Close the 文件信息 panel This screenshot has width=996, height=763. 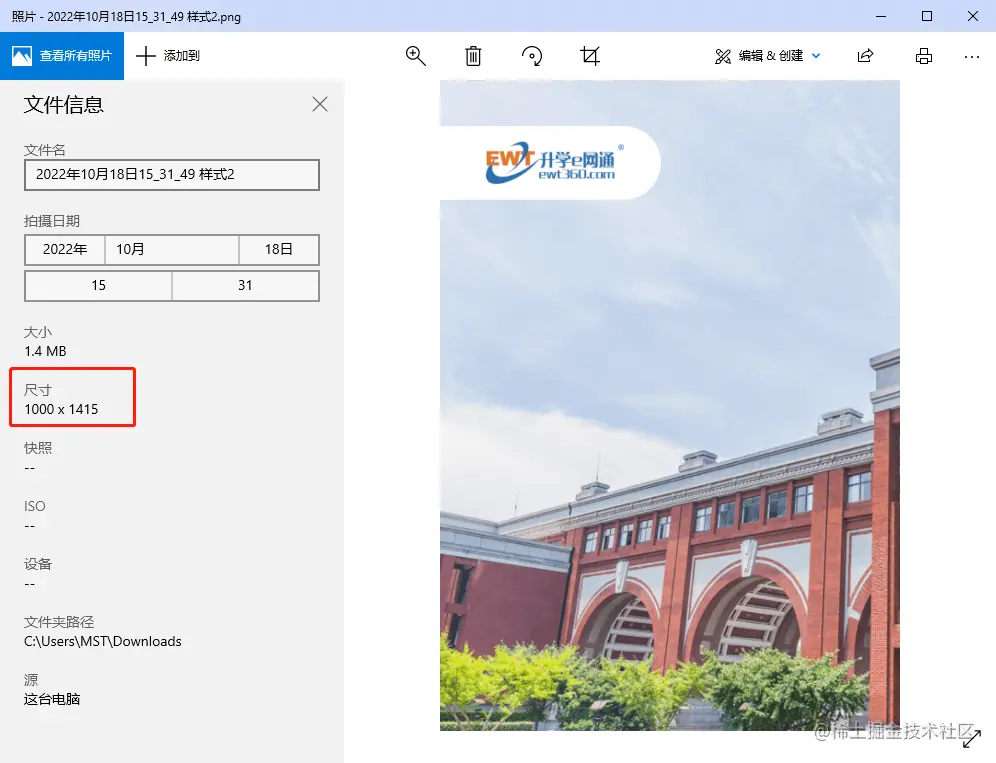tap(320, 104)
